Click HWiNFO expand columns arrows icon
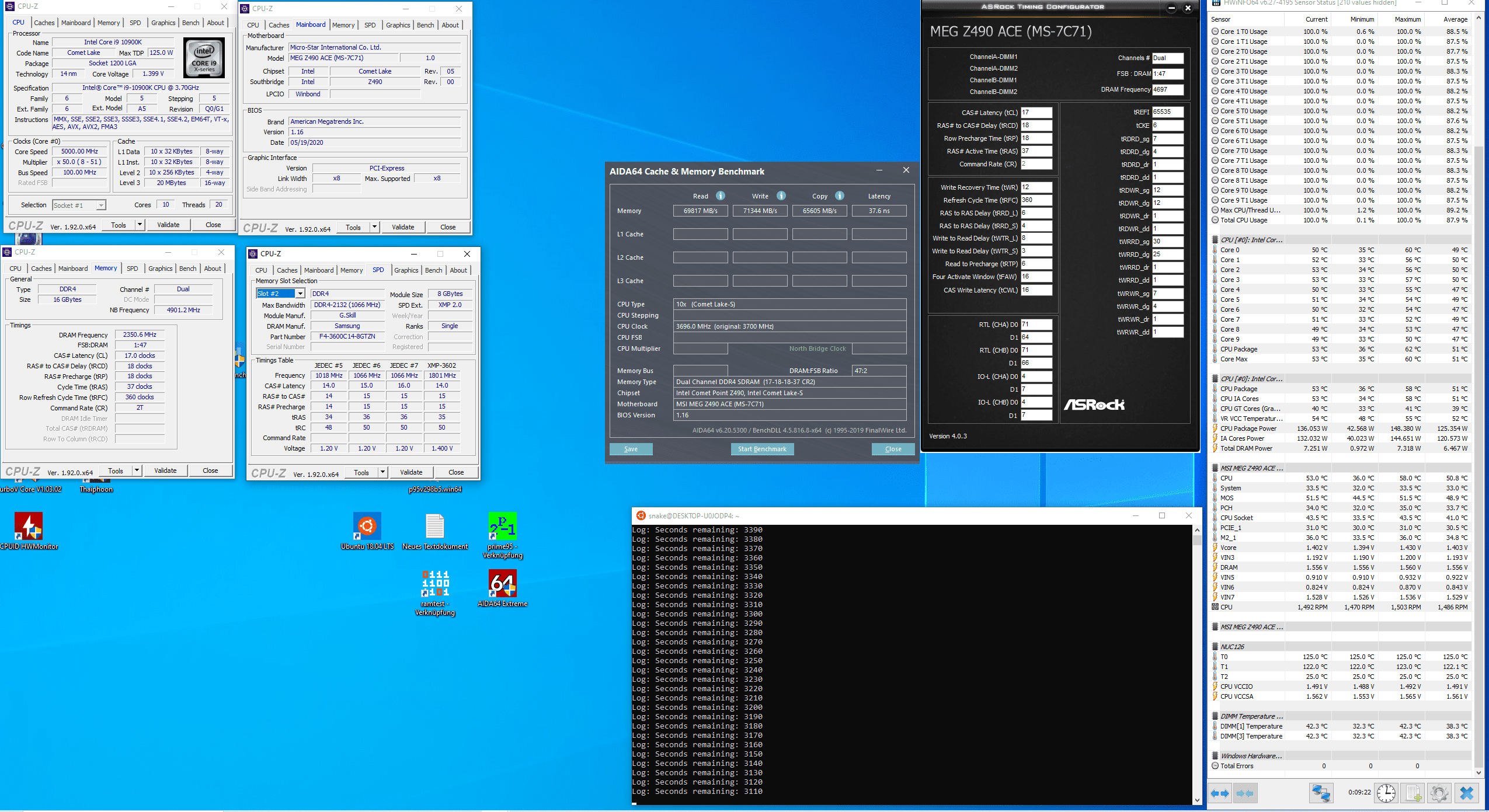The image size is (1489, 812). point(1220,793)
